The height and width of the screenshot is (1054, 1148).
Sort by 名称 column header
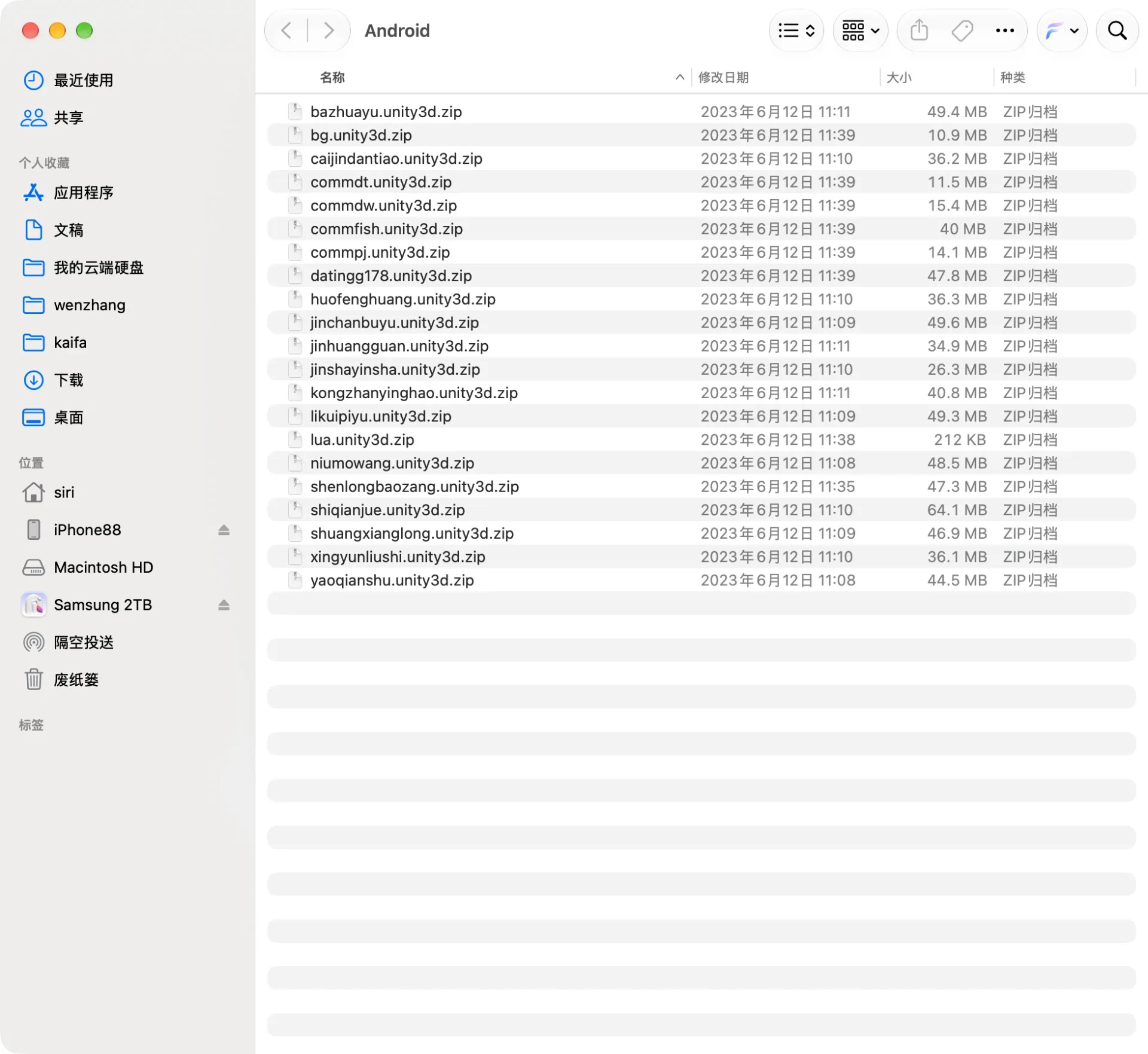coord(332,78)
